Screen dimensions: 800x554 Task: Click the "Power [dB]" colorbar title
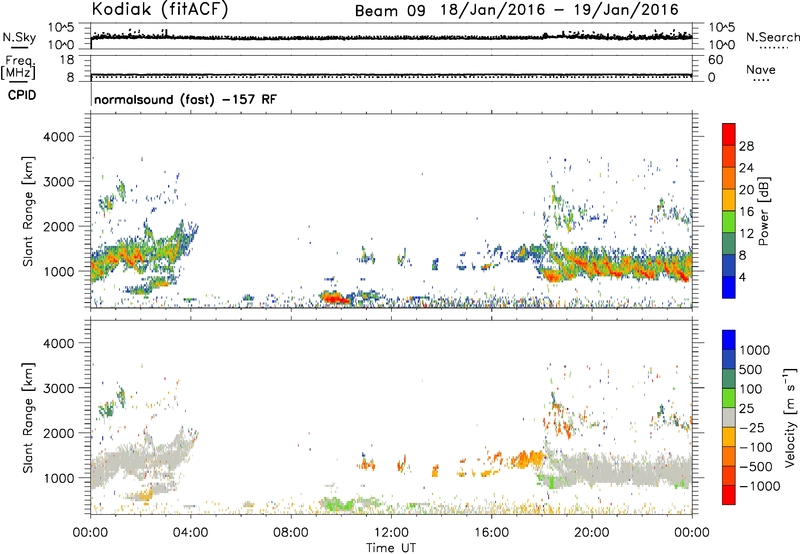click(x=764, y=211)
